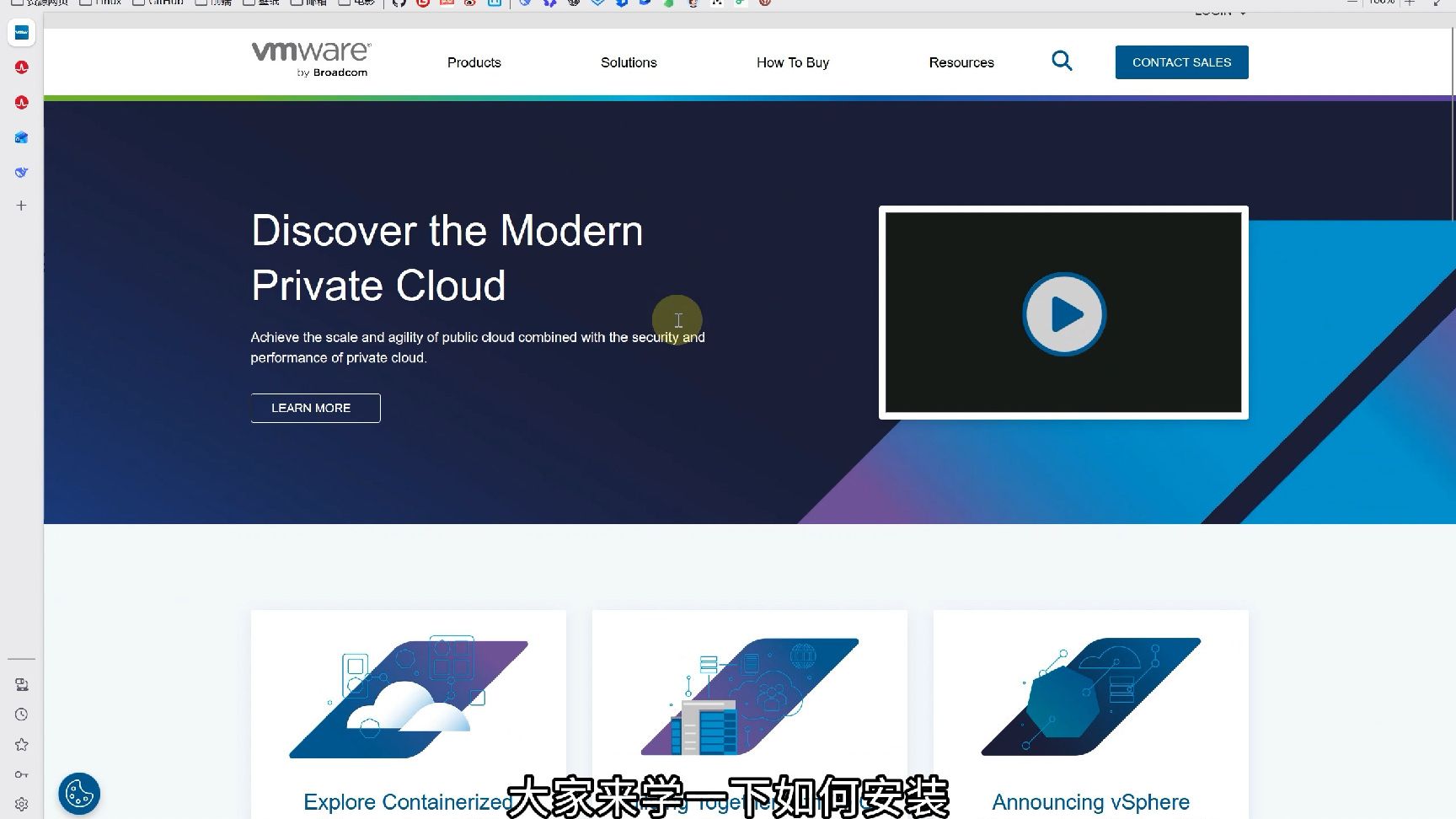Play the hero video
The image size is (1456, 819).
pyautogui.click(x=1063, y=313)
